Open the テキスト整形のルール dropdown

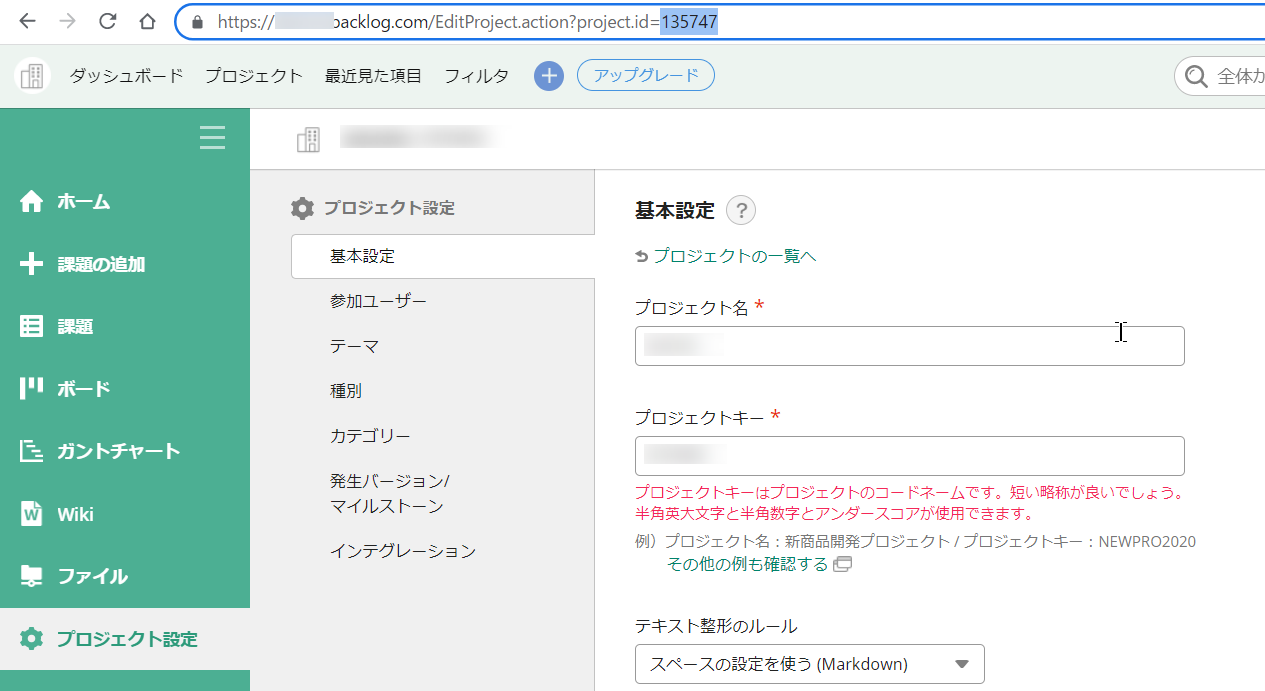pos(810,664)
